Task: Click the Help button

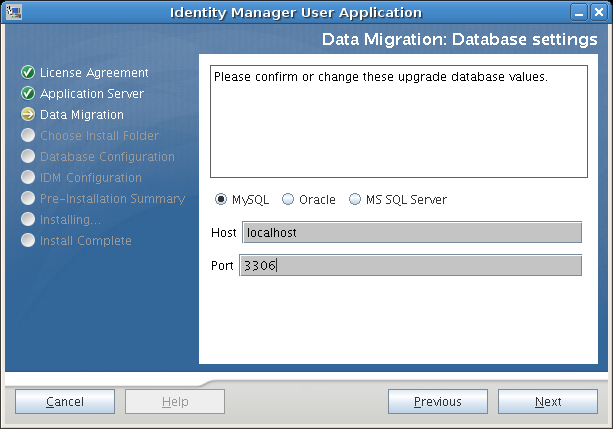Action: 175,402
